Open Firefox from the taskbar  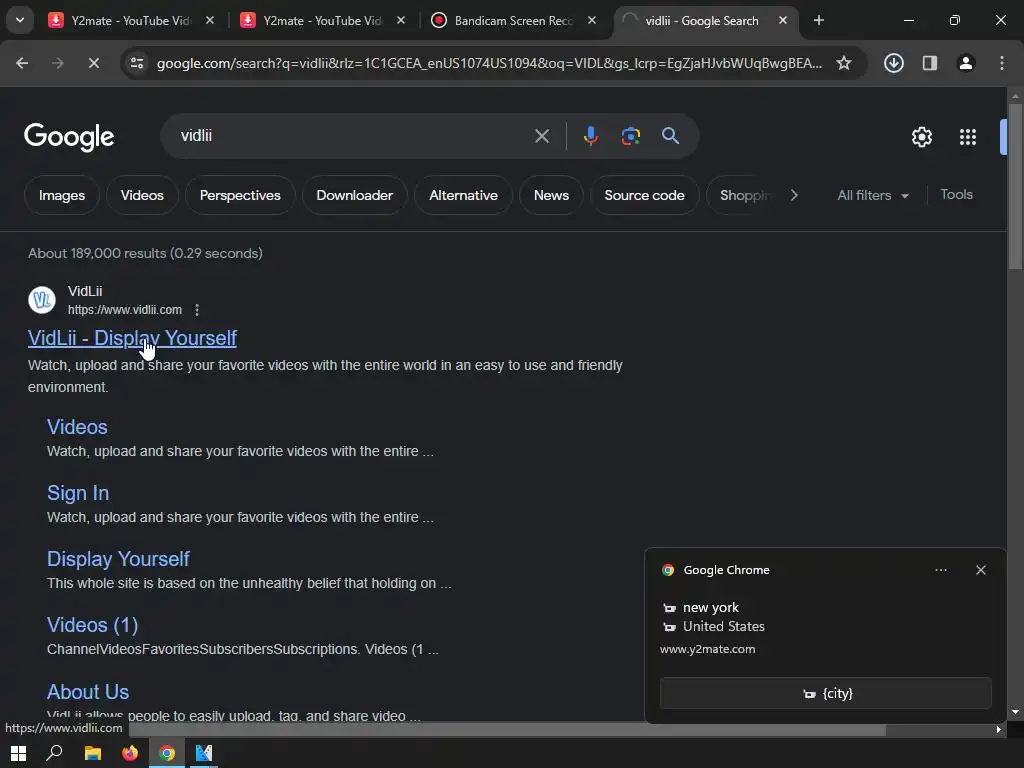pos(130,753)
